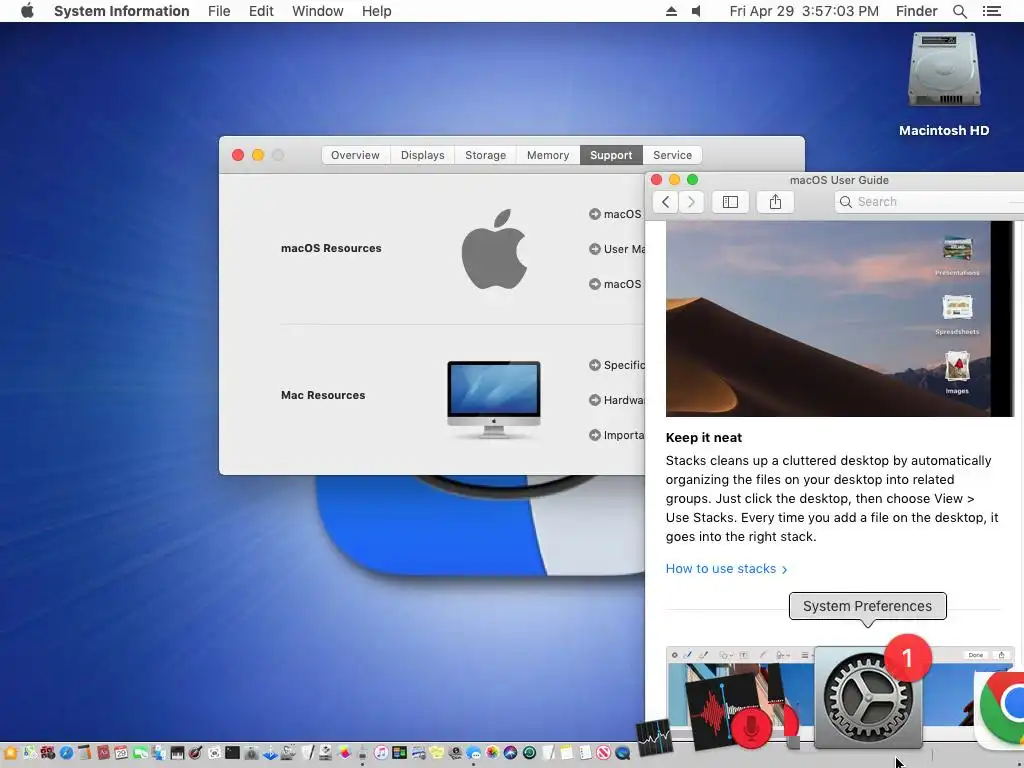Open the Edit menu

[261, 11]
